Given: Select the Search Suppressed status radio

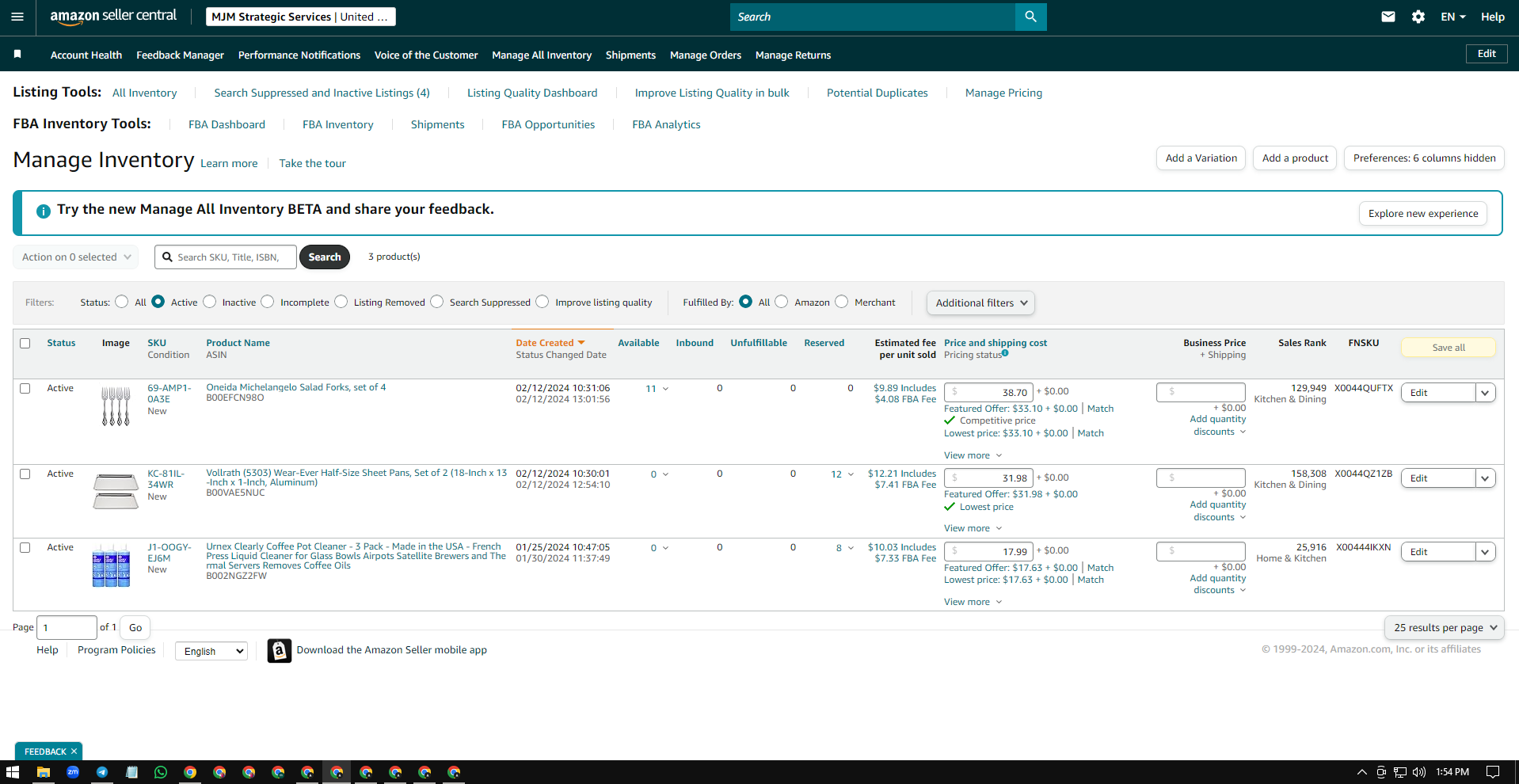Looking at the screenshot, I should tap(437, 302).
